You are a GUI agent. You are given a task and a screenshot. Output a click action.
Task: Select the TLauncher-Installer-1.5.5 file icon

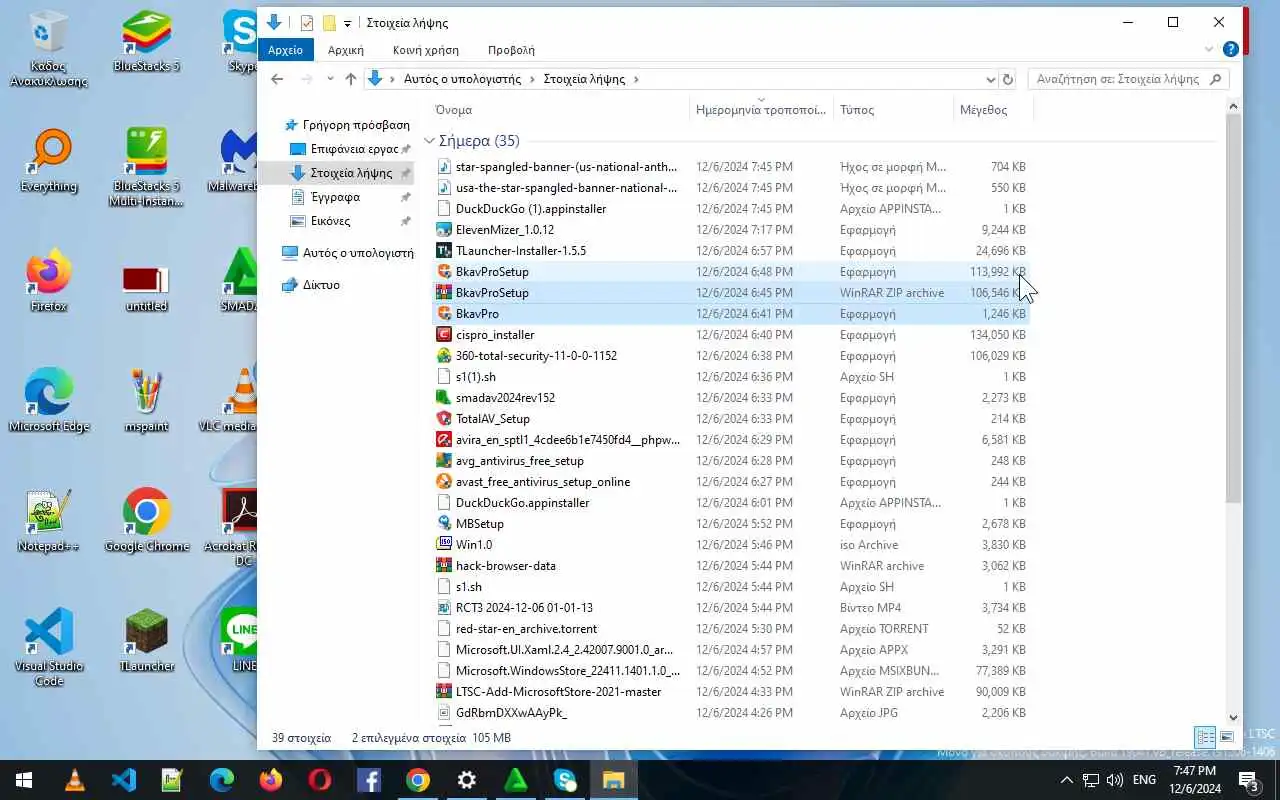tap(445, 251)
